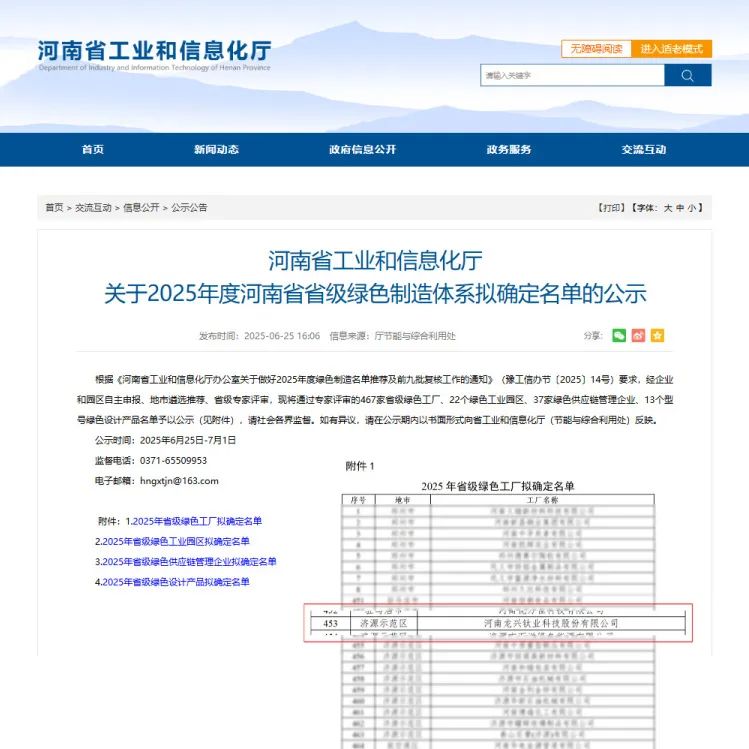Open the 交流互动 navigation item
Image resolution: width=749 pixels, height=749 pixels.
tap(643, 150)
